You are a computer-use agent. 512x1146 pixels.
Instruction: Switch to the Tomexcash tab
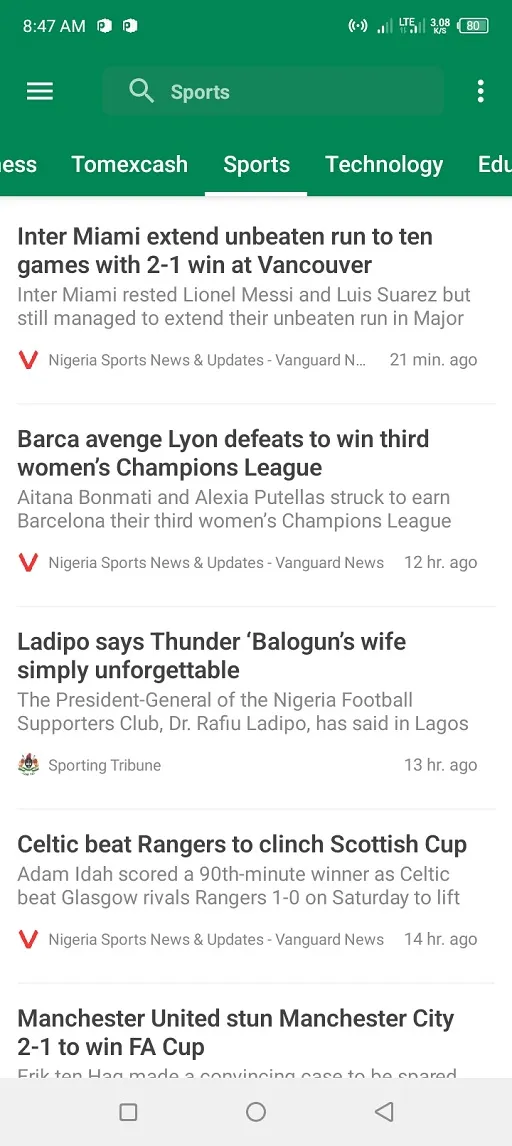pos(129,164)
